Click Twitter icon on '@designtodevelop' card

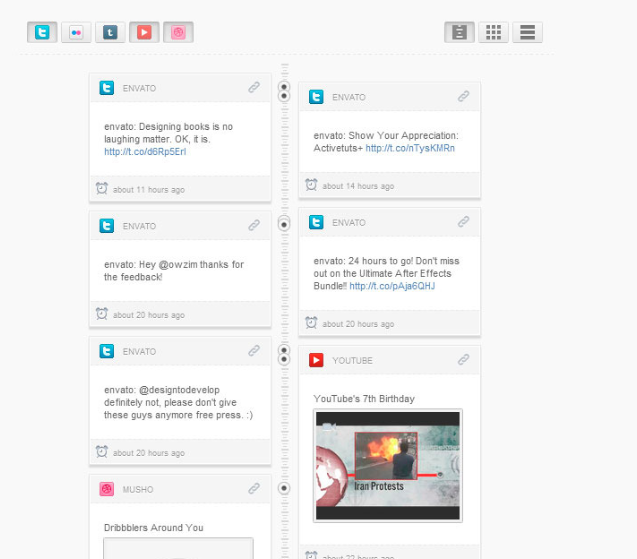pos(107,351)
